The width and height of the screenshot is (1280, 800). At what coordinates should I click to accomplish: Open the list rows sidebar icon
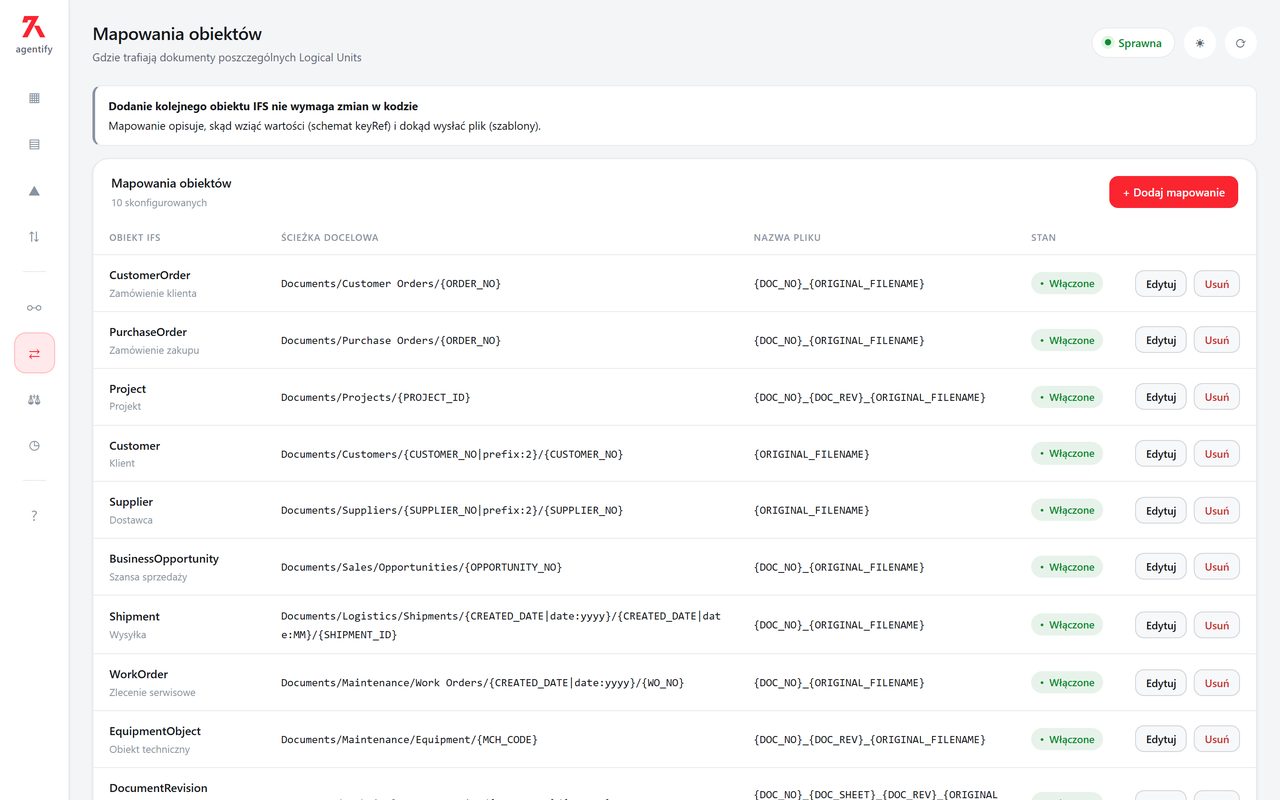[x=34, y=144]
